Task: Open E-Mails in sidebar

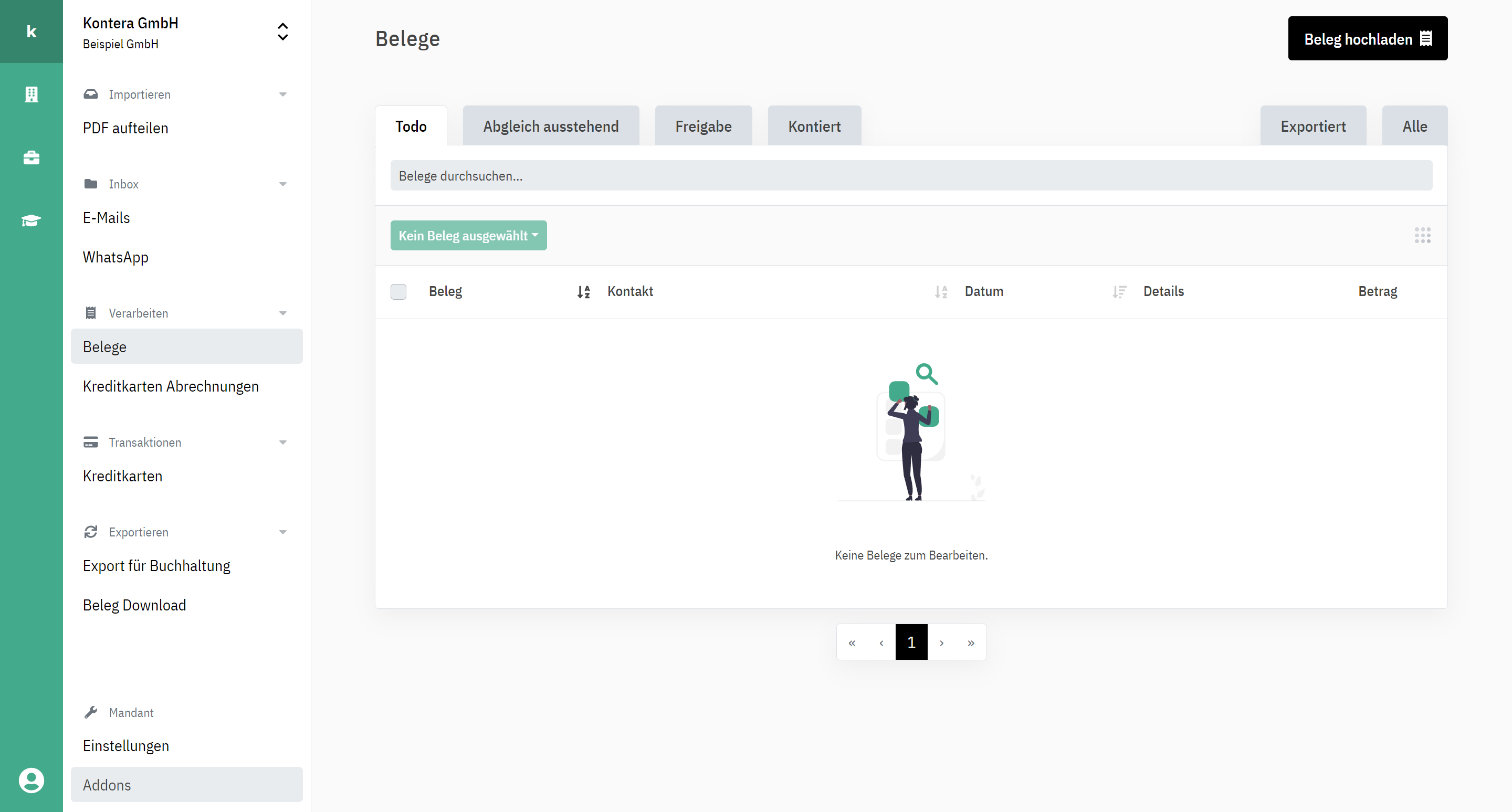Action: click(186, 218)
